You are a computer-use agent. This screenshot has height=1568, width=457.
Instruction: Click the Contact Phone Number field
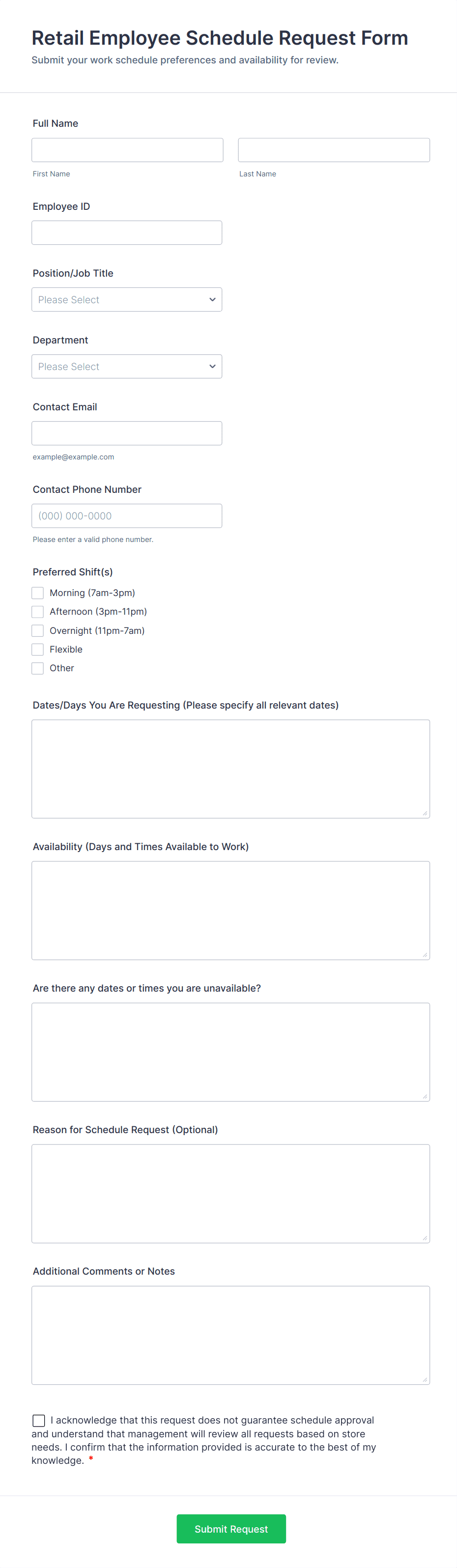point(127,515)
